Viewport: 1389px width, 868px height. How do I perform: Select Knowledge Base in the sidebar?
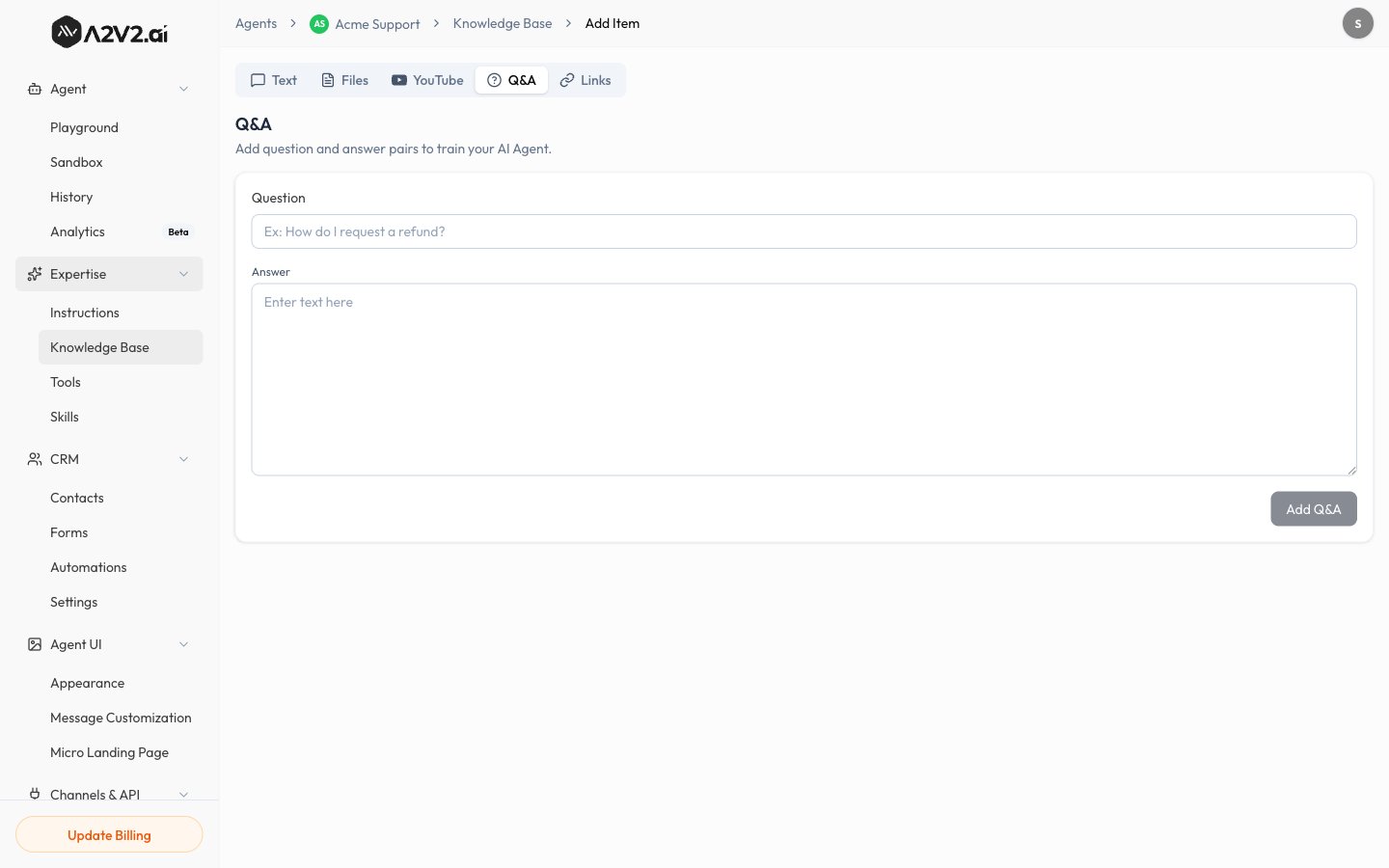(x=121, y=347)
